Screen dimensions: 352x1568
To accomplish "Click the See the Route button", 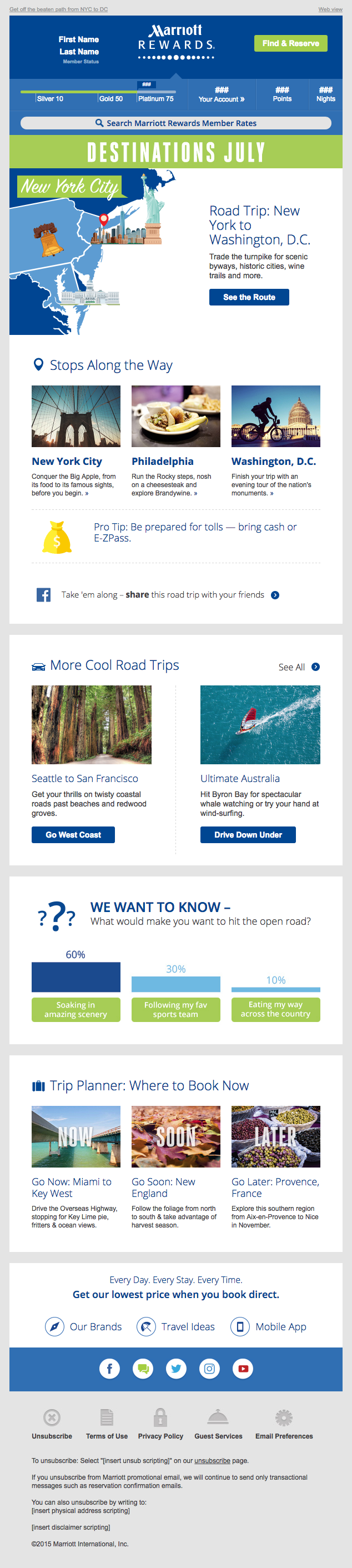I will [x=249, y=297].
